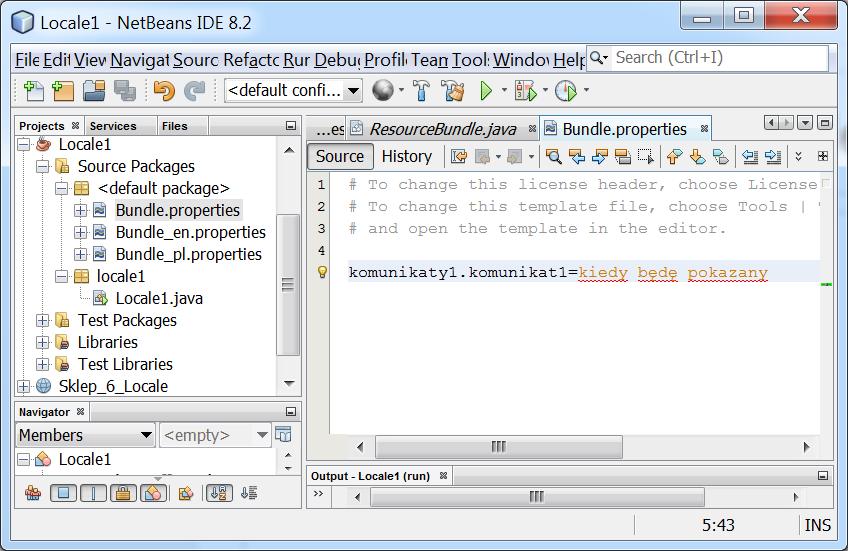Viewport: 848px width, 551px height.
Task: Open the Refactor menu
Action: pos(251,59)
